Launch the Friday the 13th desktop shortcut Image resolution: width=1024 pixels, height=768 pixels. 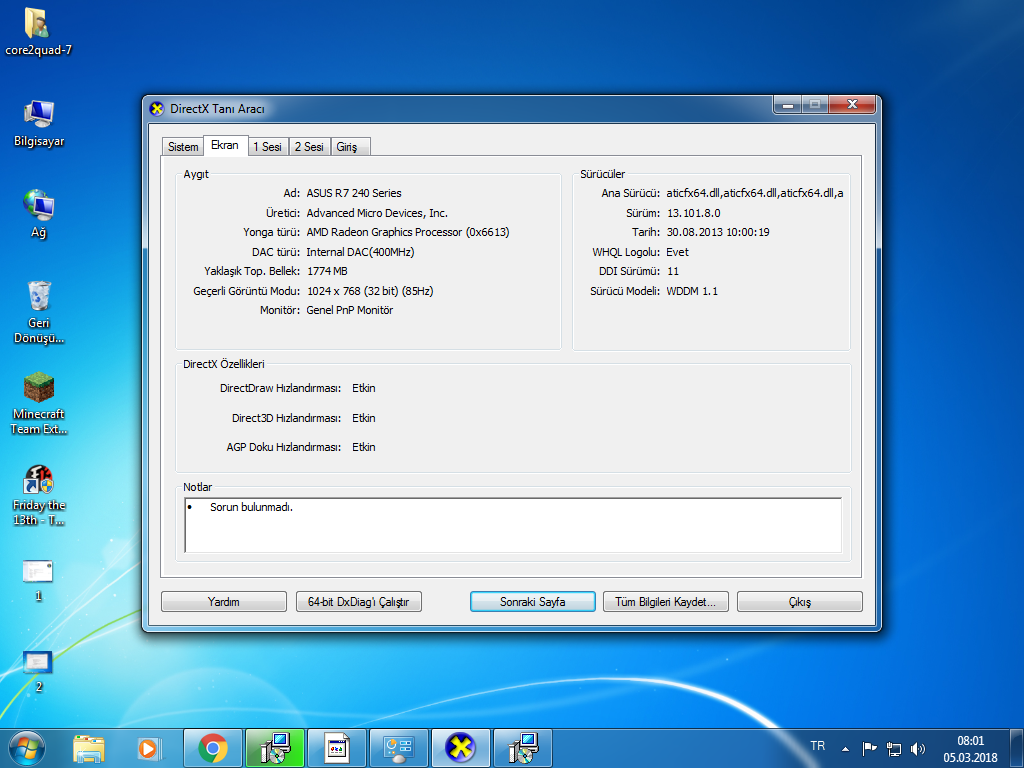point(39,495)
